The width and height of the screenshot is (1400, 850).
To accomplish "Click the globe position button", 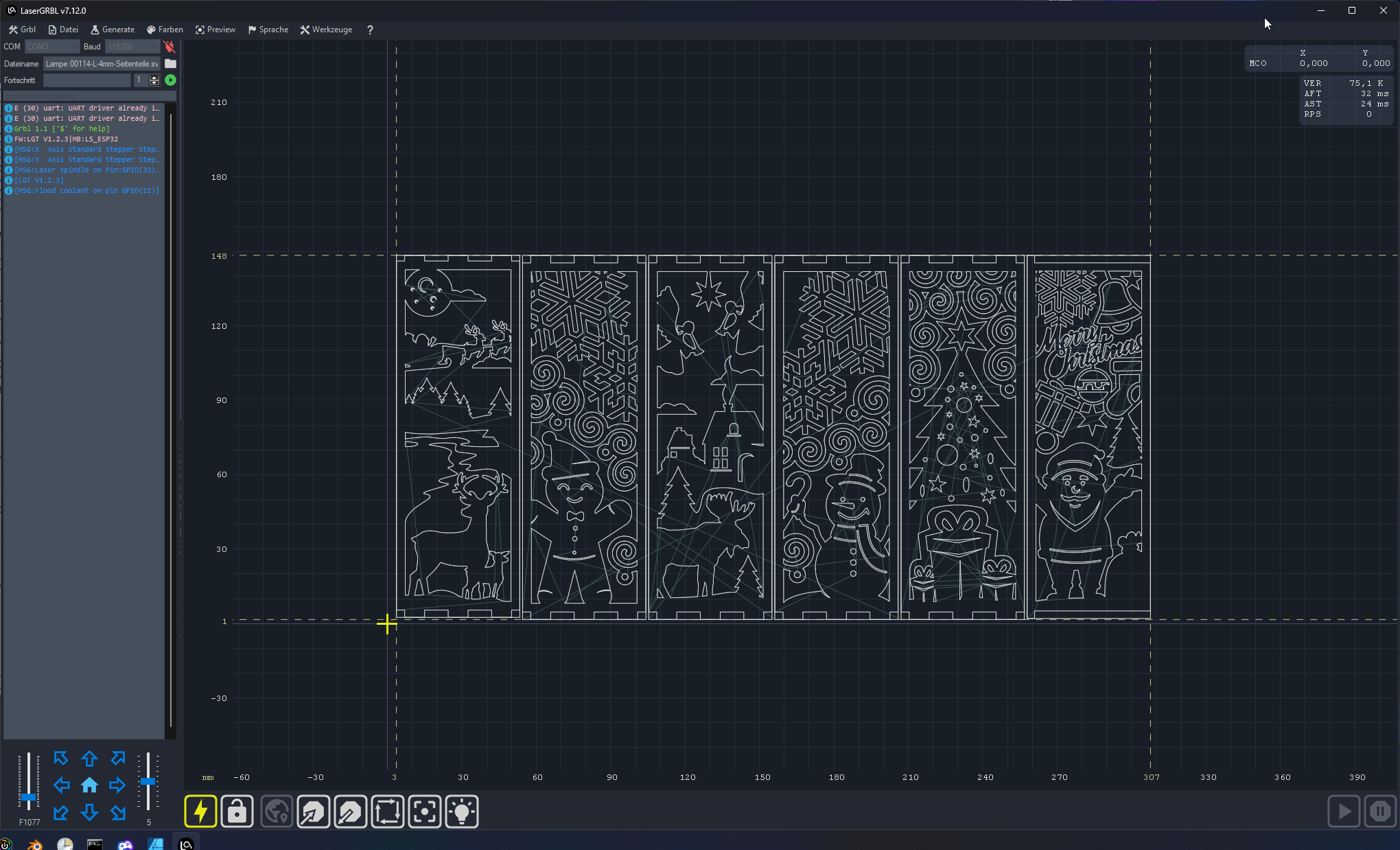I will pos(277,812).
